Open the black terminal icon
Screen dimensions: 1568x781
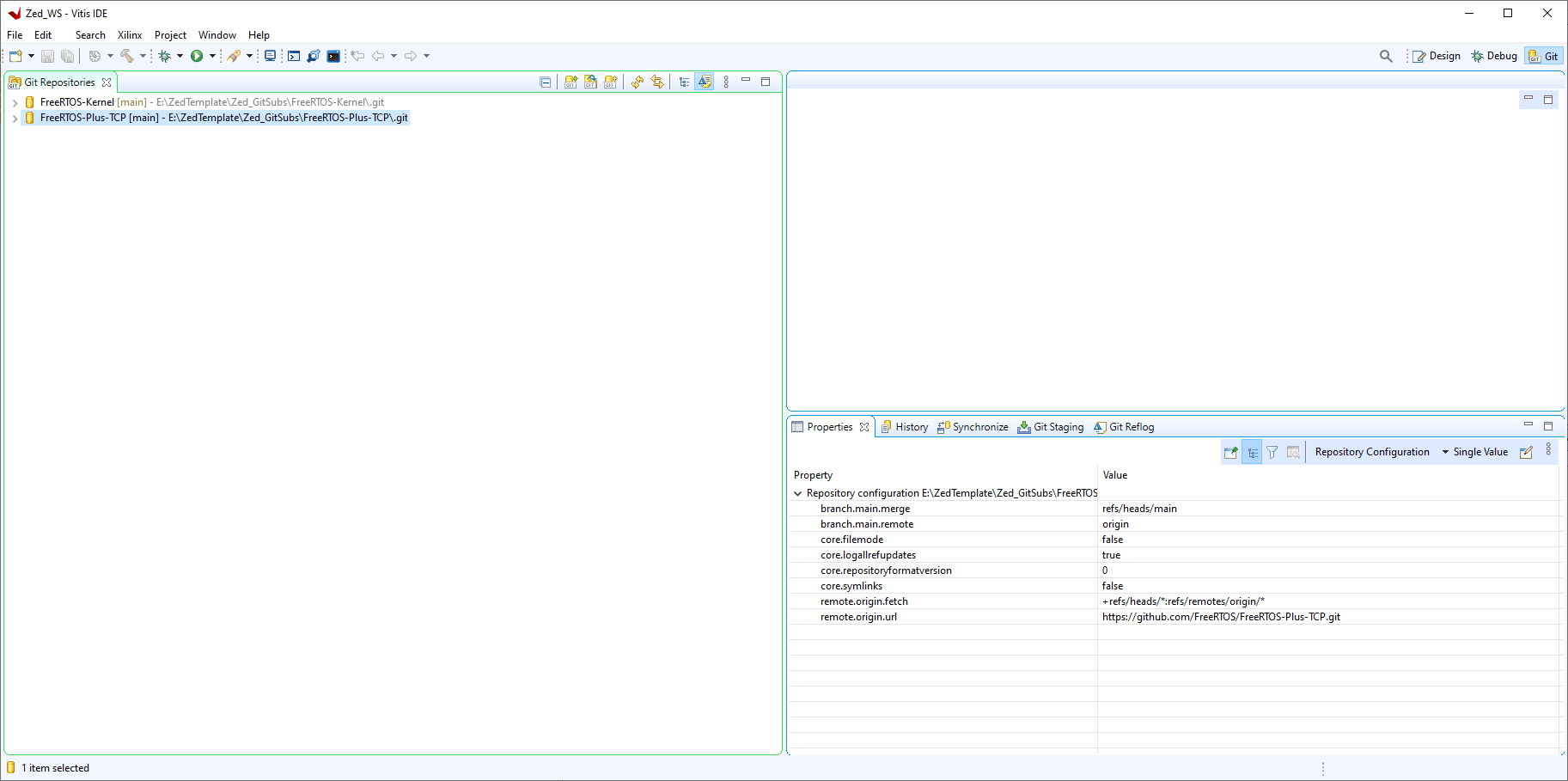point(333,56)
